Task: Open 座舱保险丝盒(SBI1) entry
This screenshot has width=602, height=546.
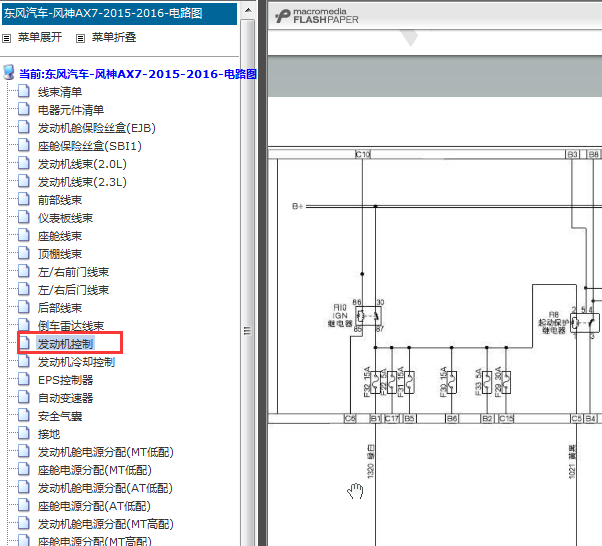Action: pos(90,146)
